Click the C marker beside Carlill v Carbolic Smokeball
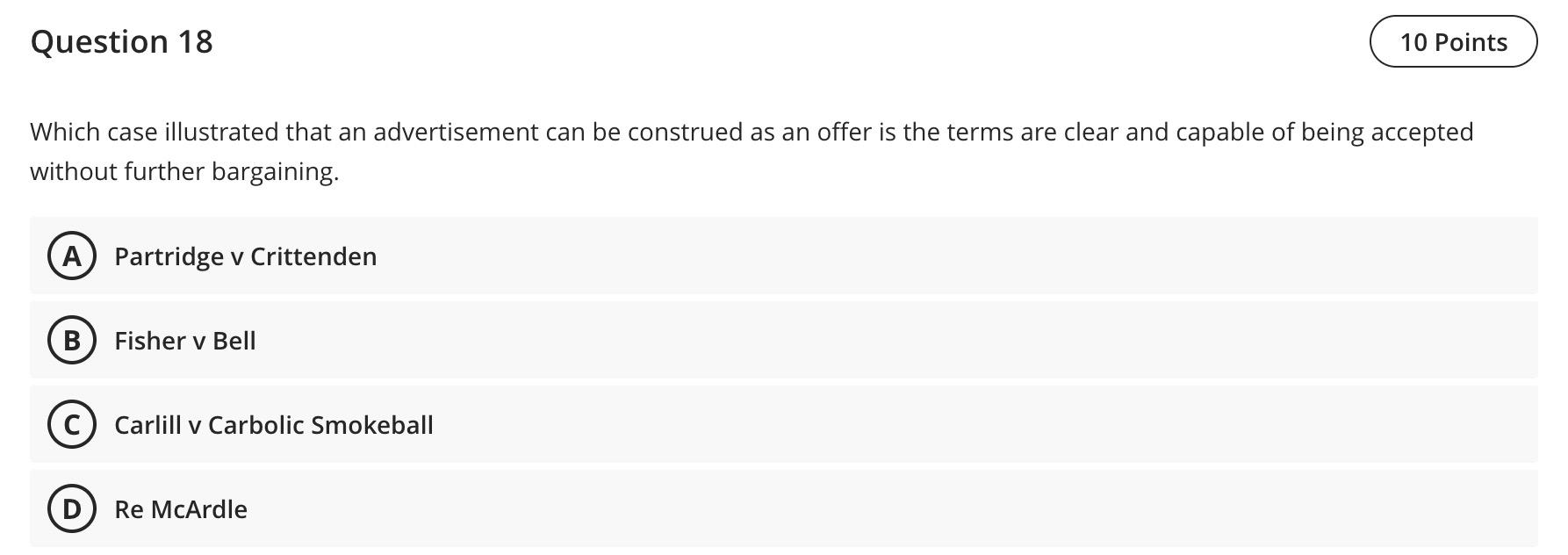Screen dimensions: 1568x555 click(x=73, y=425)
